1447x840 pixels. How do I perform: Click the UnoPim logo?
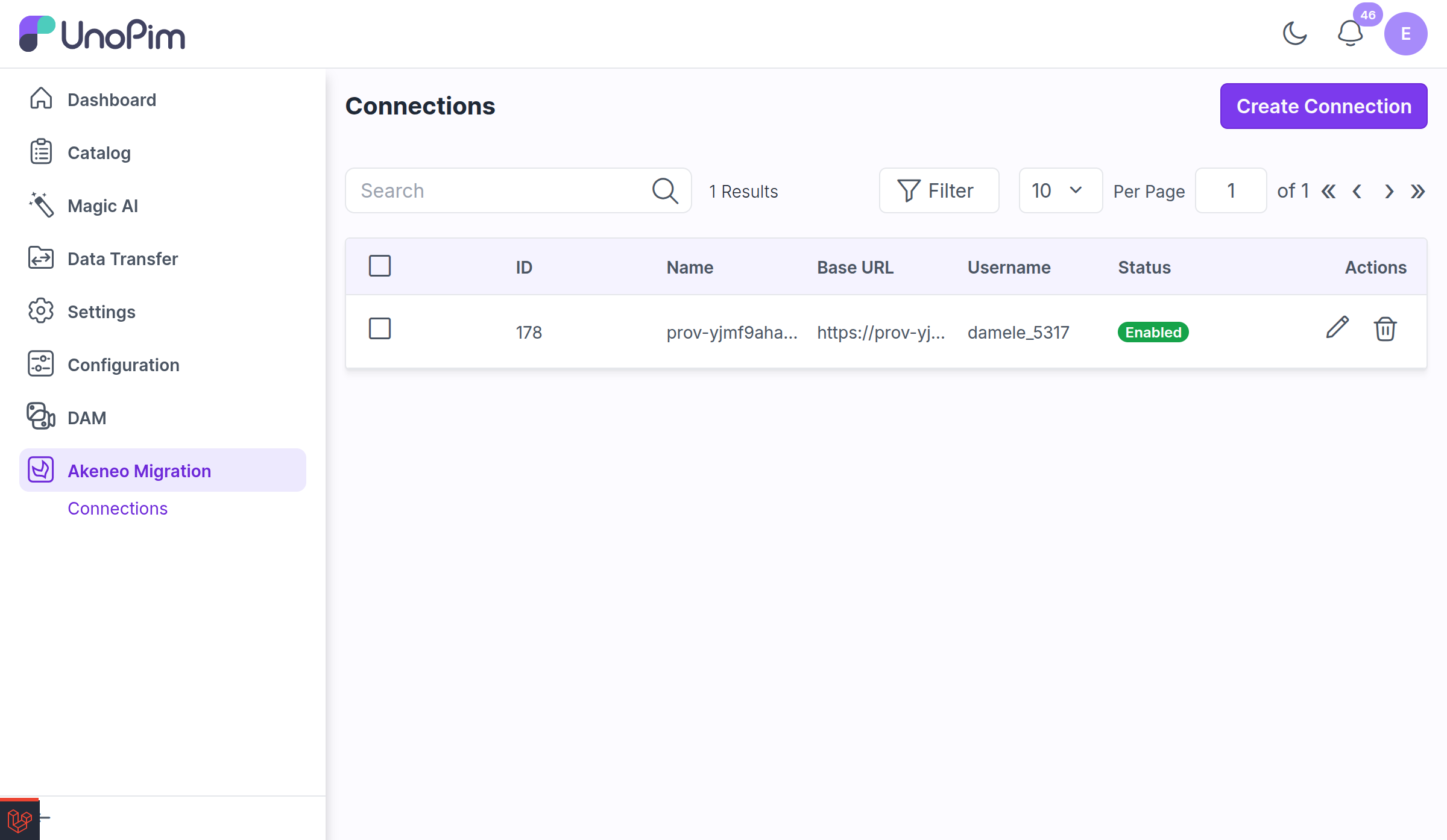coord(102,34)
